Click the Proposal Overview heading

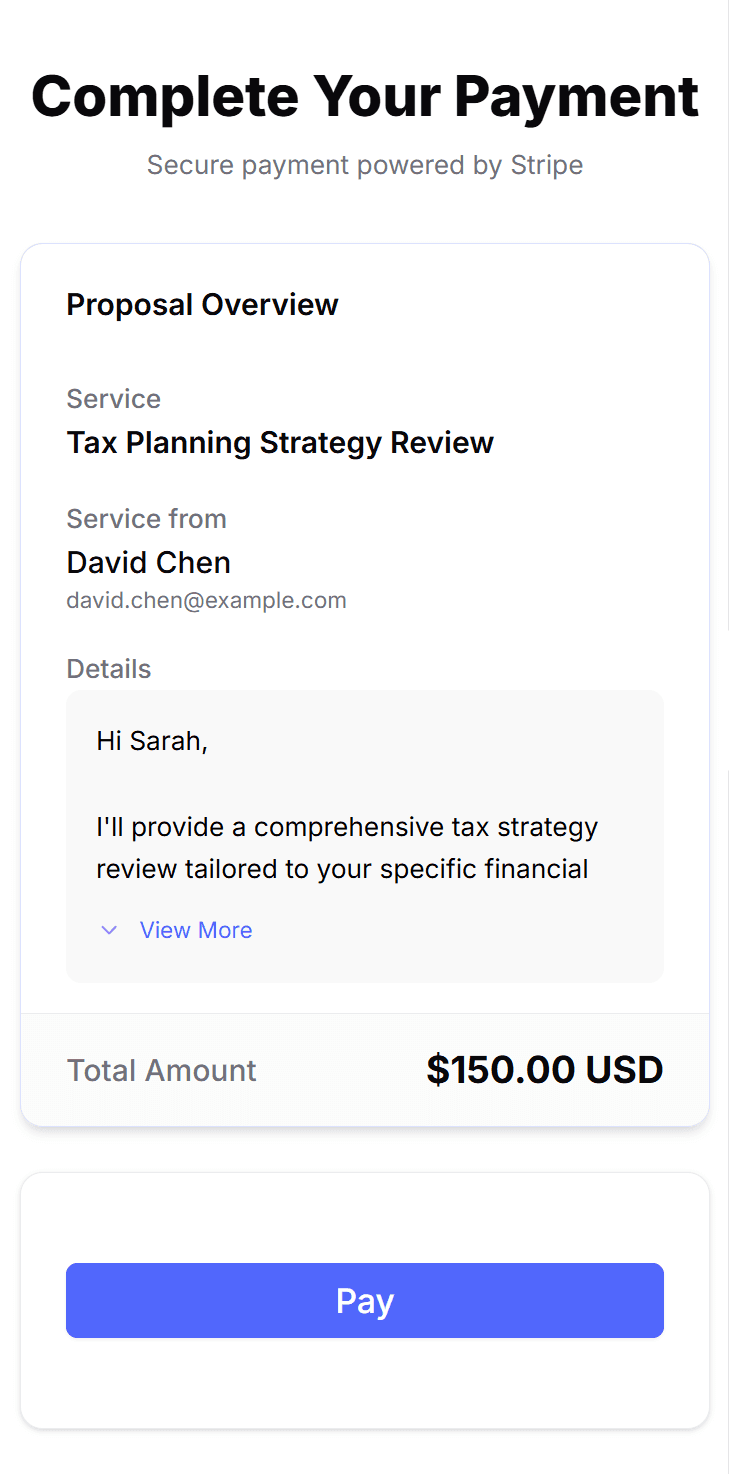[x=202, y=305]
